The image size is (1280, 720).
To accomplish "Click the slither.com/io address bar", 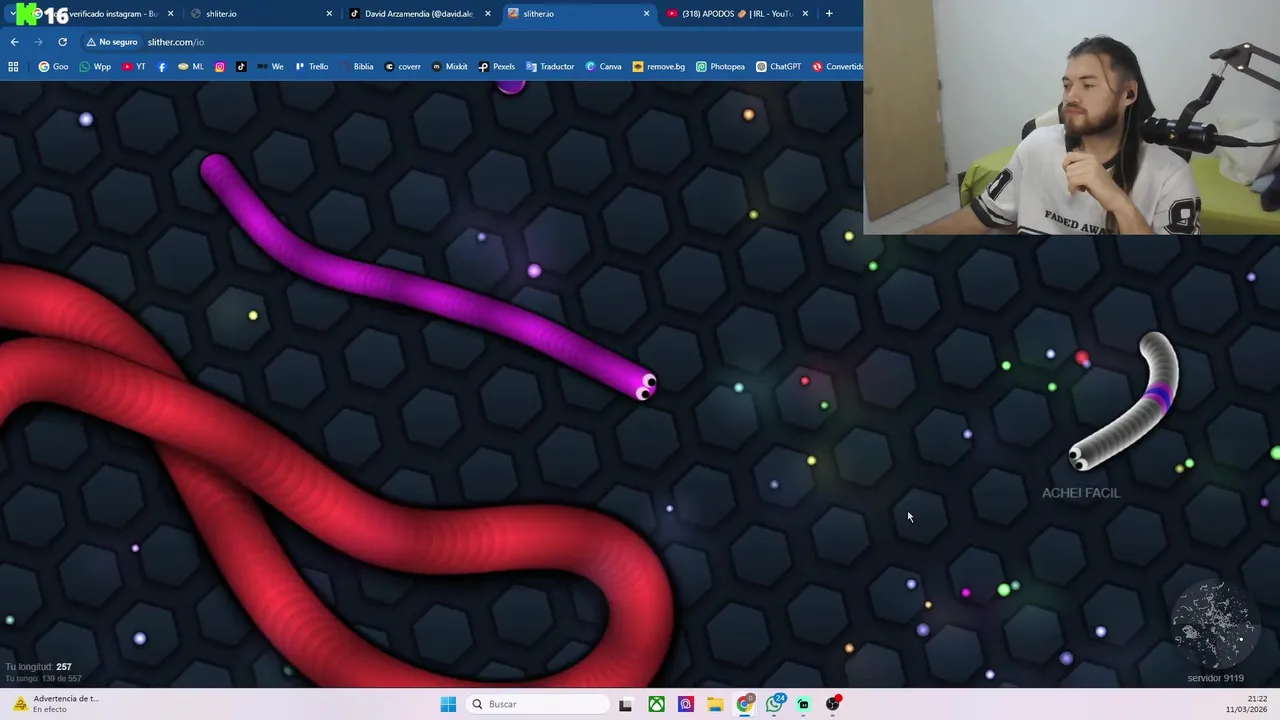I will click(176, 42).
